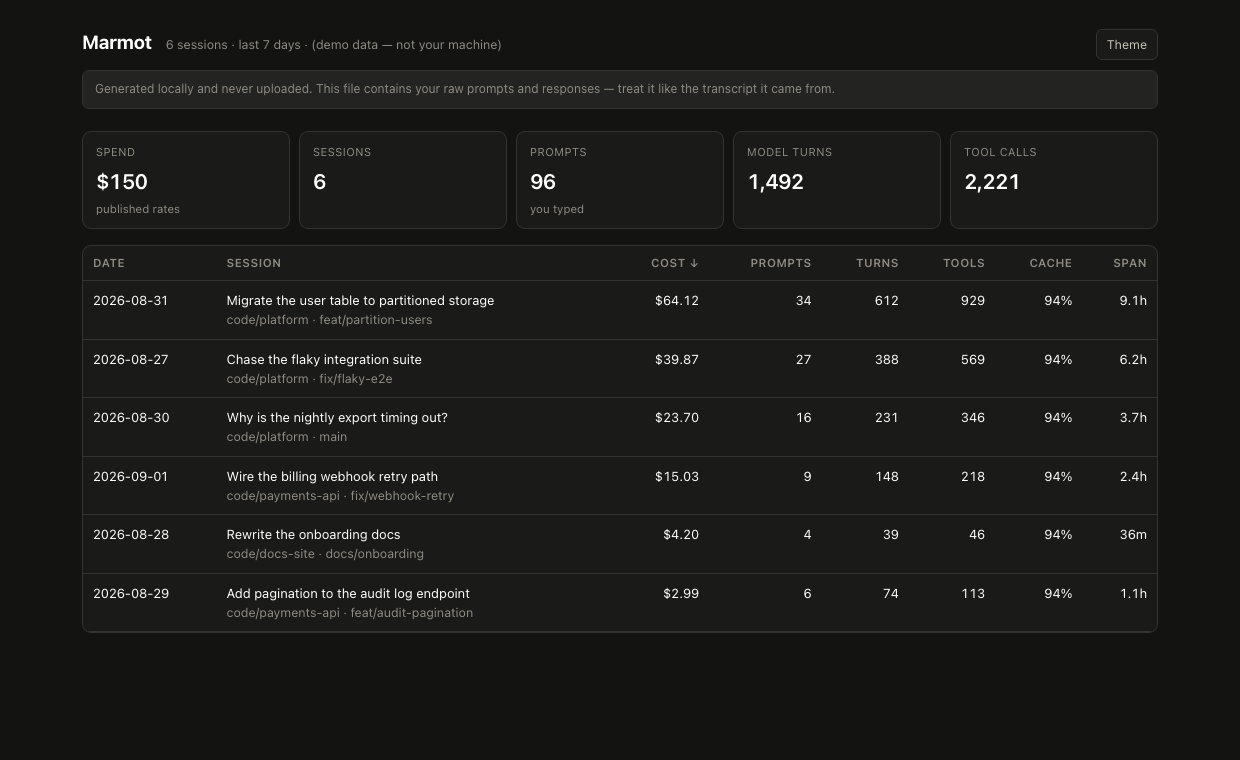Click cost value $23.70
Image resolution: width=1240 pixels, height=760 pixels.
(x=677, y=417)
